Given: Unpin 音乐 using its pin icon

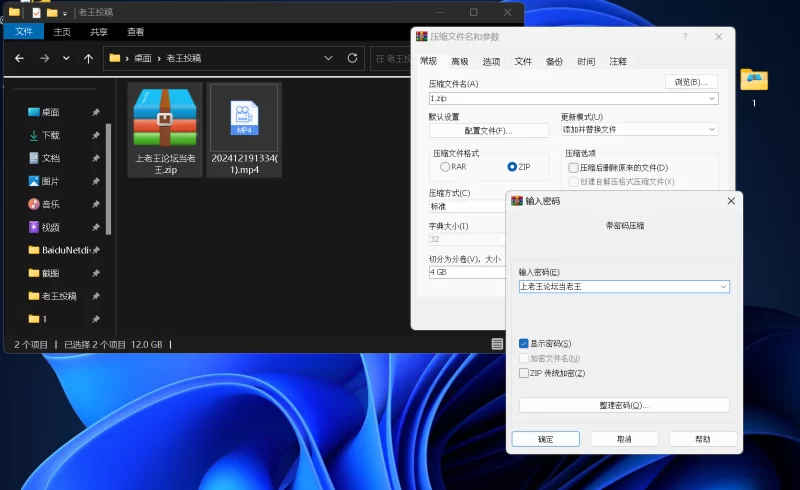Looking at the screenshot, I should [95, 204].
